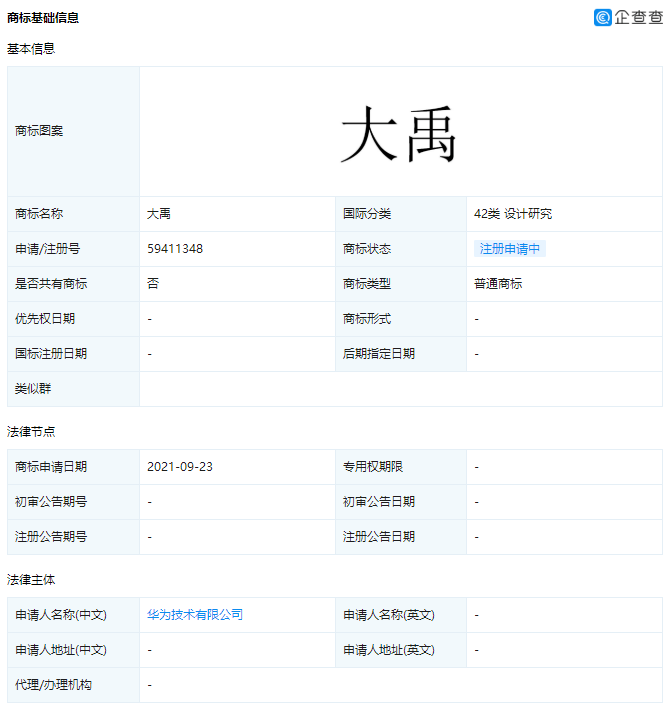Click the 是否共有商标 value 否
This screenshot has width=671, height=707.
tap(153, 284)
